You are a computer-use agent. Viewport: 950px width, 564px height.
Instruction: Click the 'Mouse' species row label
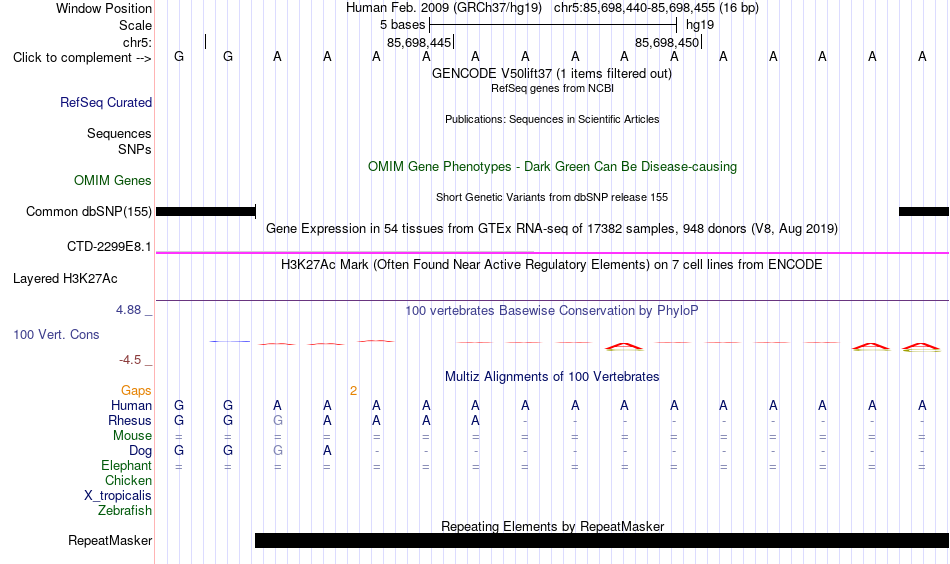[x=132, y=436]
